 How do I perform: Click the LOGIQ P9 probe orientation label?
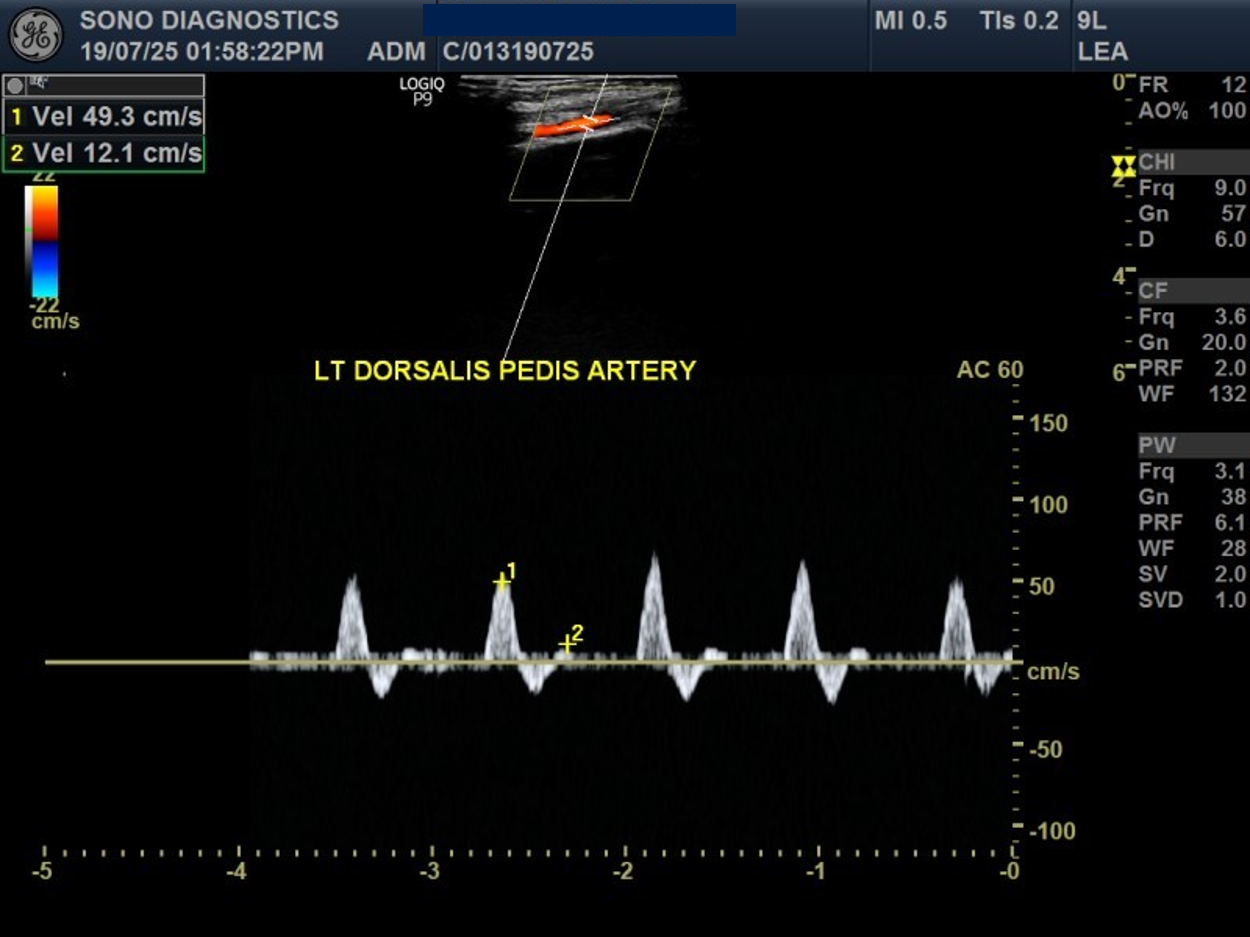(422, 91)
